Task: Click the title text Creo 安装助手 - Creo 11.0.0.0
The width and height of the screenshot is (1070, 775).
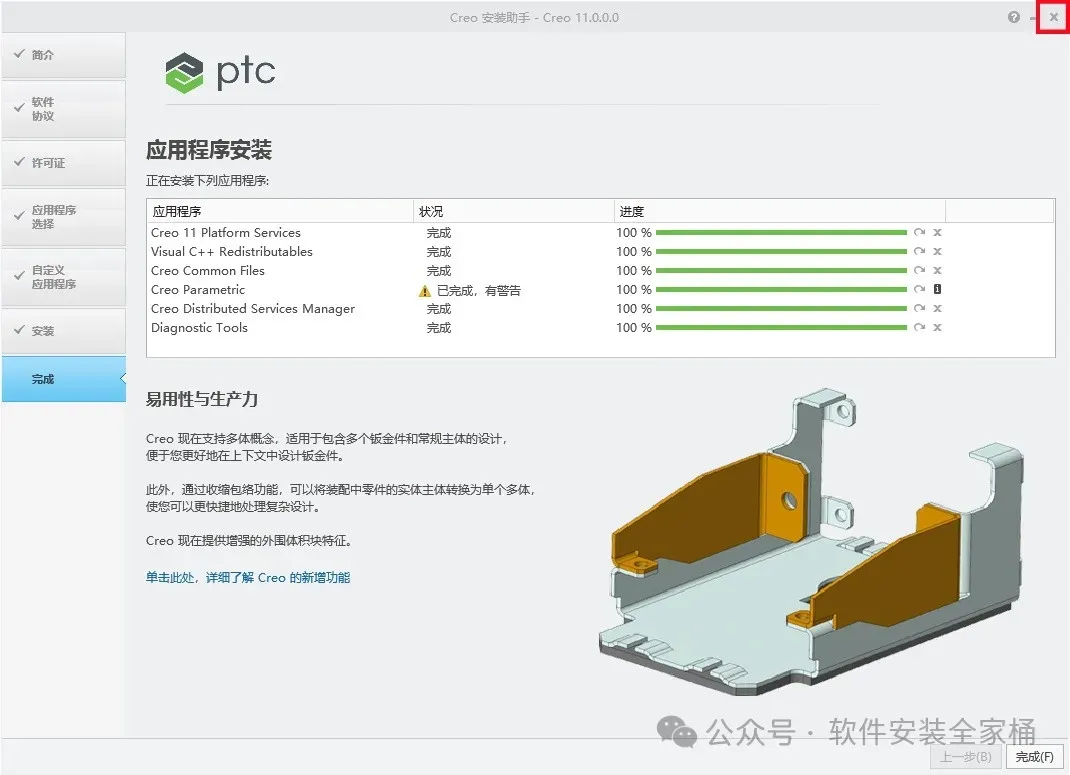Action: pos(534,18)
